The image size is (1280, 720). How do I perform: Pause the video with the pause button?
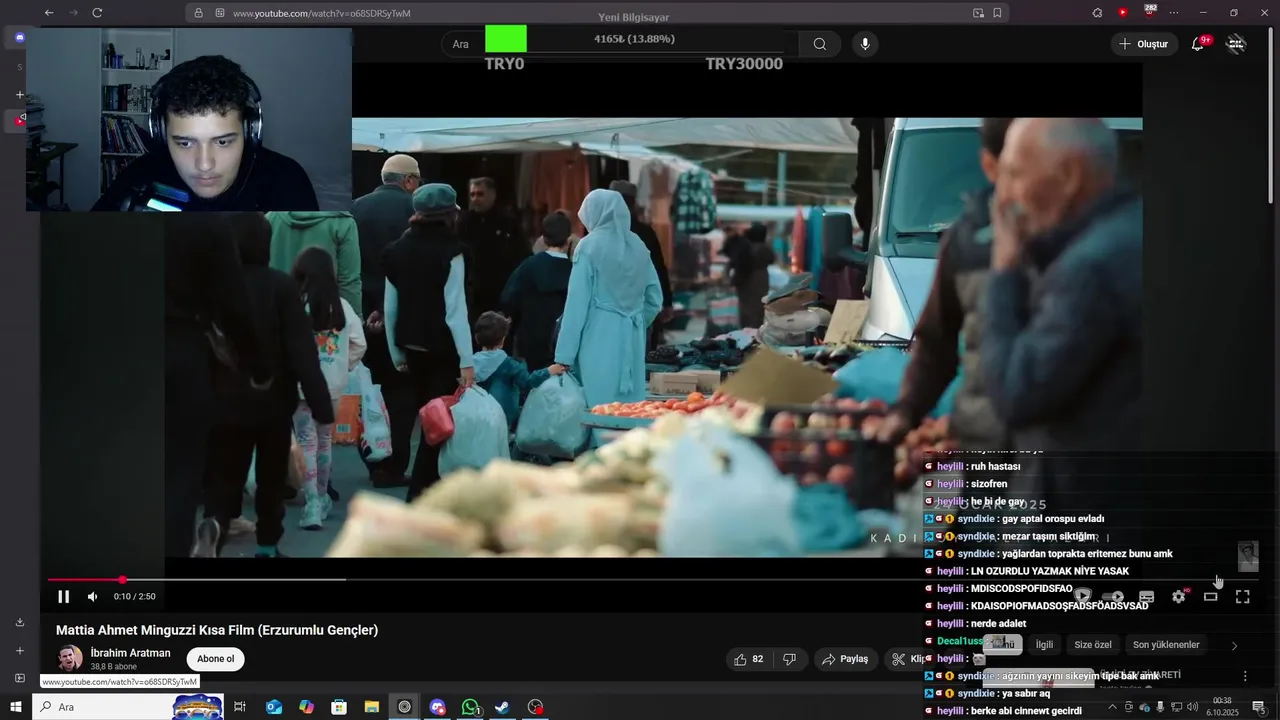63,597
